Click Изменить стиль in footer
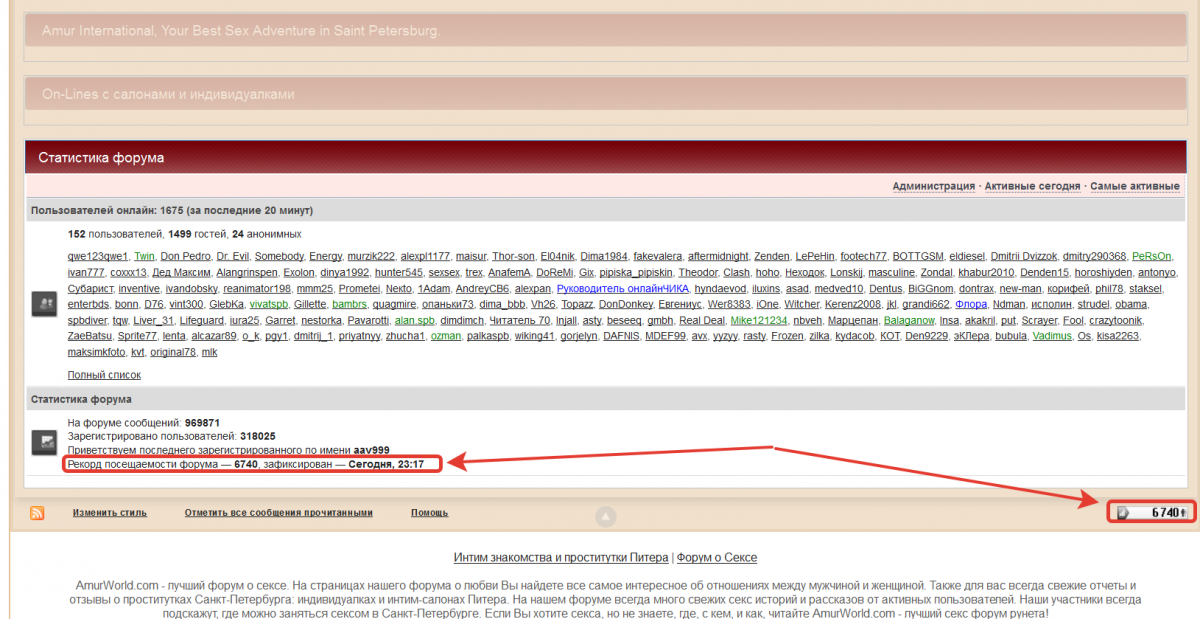This screenshot has width=1200, height=619. [x=109, y=513]
